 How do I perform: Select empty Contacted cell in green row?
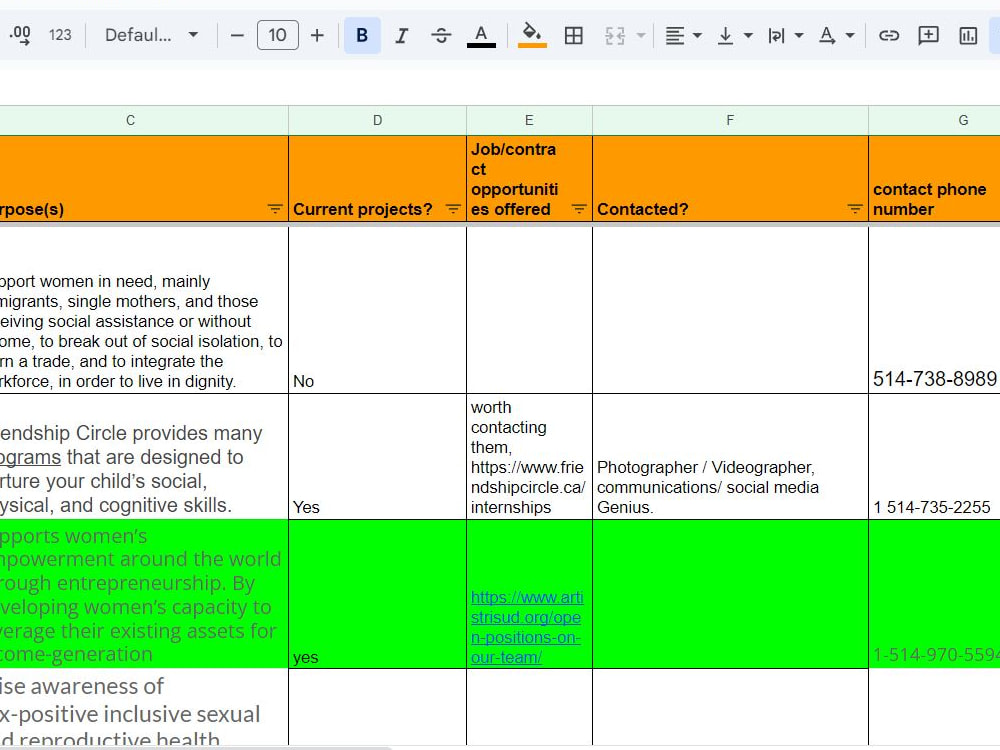tap(730, 594)
